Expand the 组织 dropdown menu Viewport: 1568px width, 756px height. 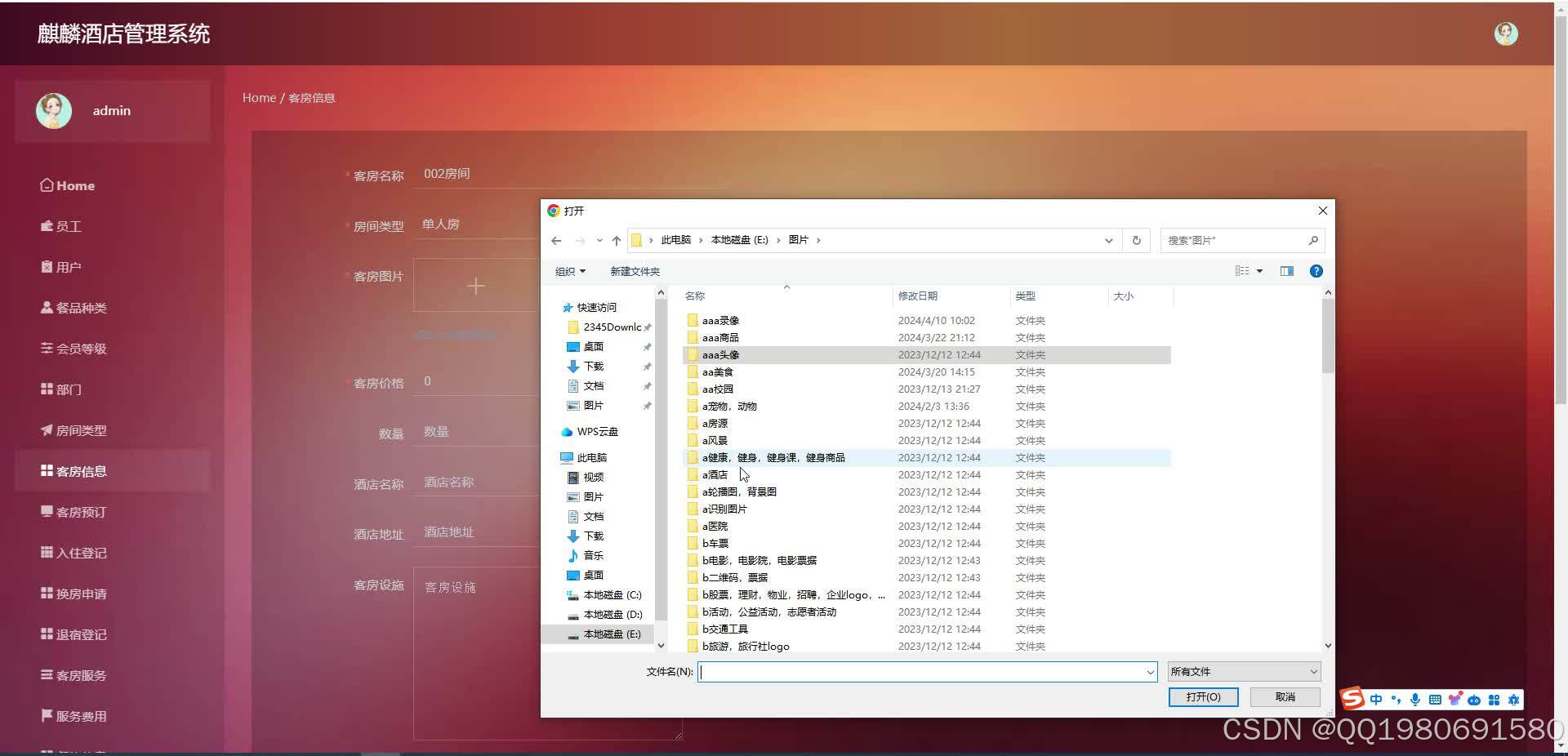[570, 271]
